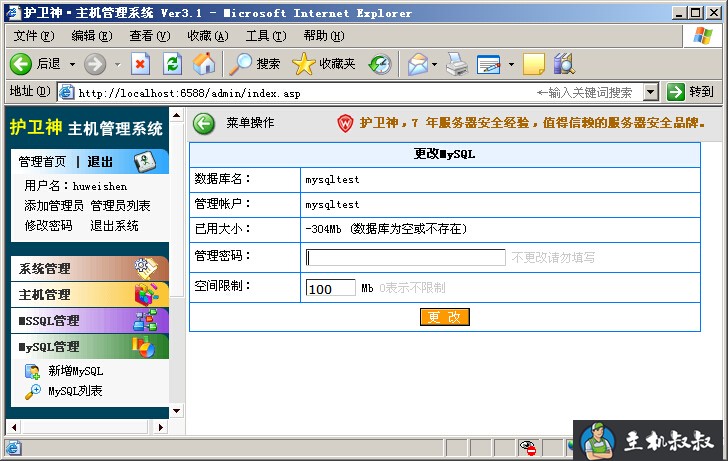
Task: Click the 转到 text label
Action: pyautogui.click(x=702, y=91)
